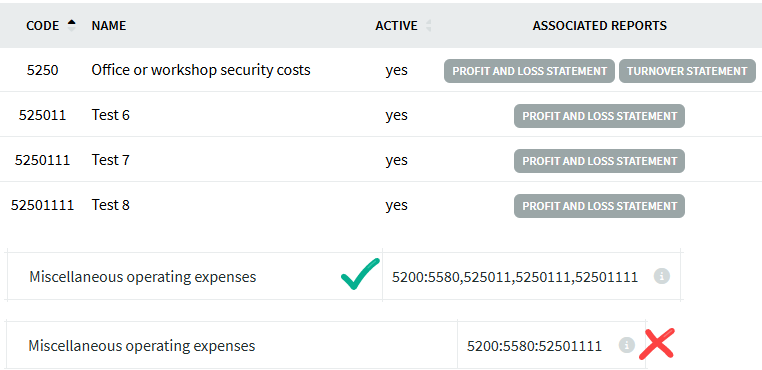Sort table by ACTIVE column arrow
The width and height of the screenshot is (762, 370).
coord(428,25)
